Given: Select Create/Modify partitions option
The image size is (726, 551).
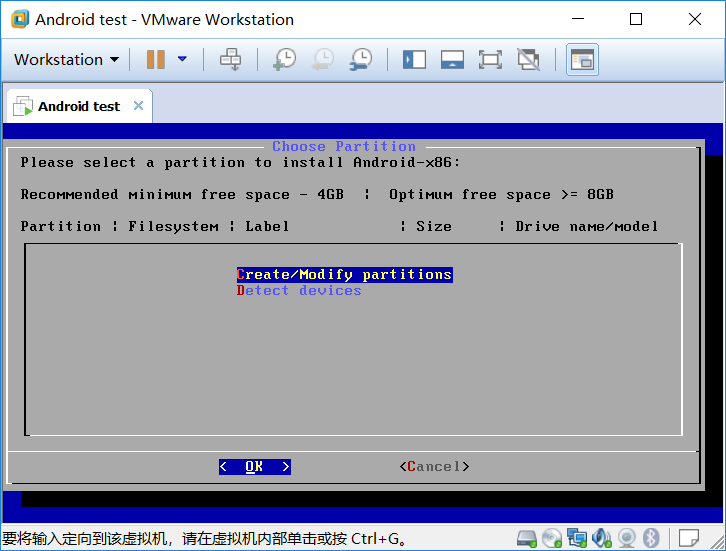Looking at the screenshot, I should click(x=344, y=275).
